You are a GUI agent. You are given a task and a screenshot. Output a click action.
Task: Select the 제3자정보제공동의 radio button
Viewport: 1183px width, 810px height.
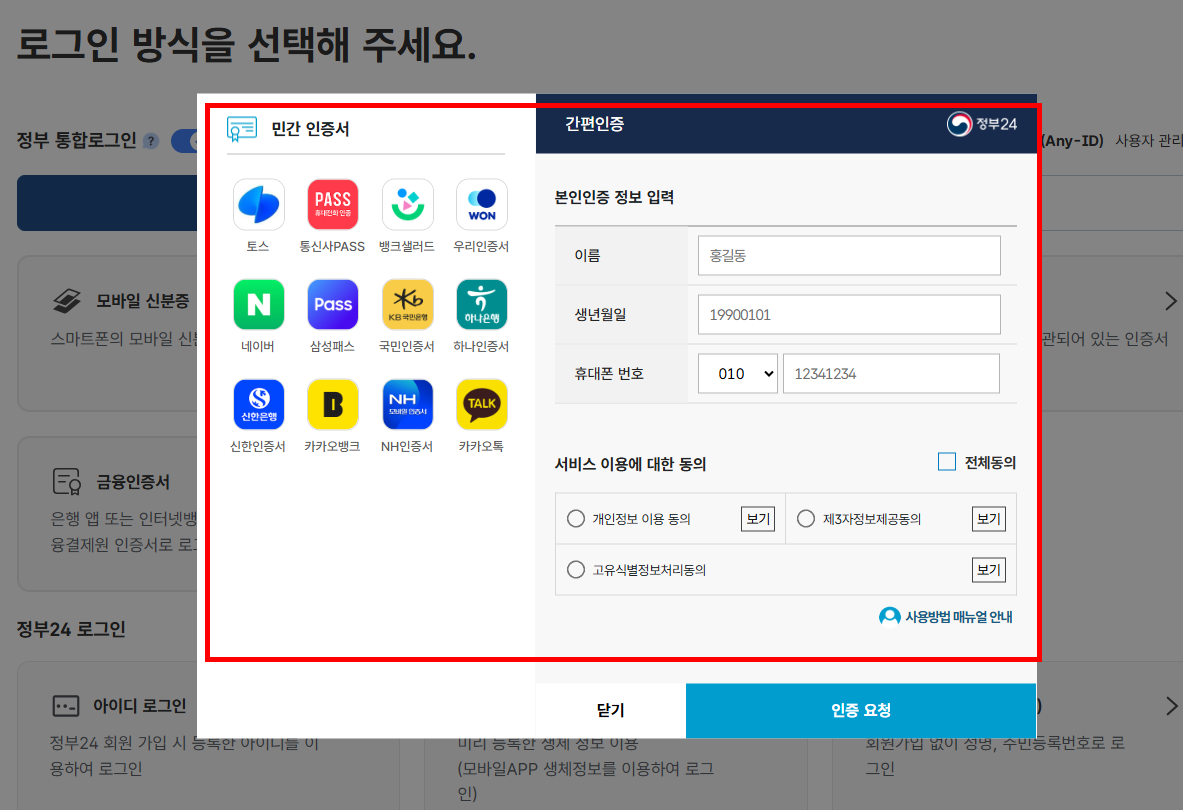pyautogui.click(x=806, y=519)
